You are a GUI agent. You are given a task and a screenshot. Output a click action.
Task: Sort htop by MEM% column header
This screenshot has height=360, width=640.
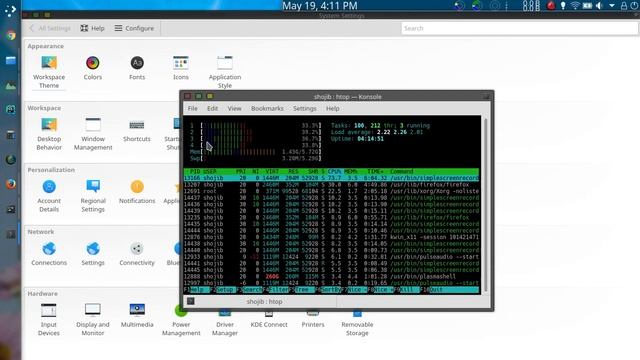click(x=351, y=171)
